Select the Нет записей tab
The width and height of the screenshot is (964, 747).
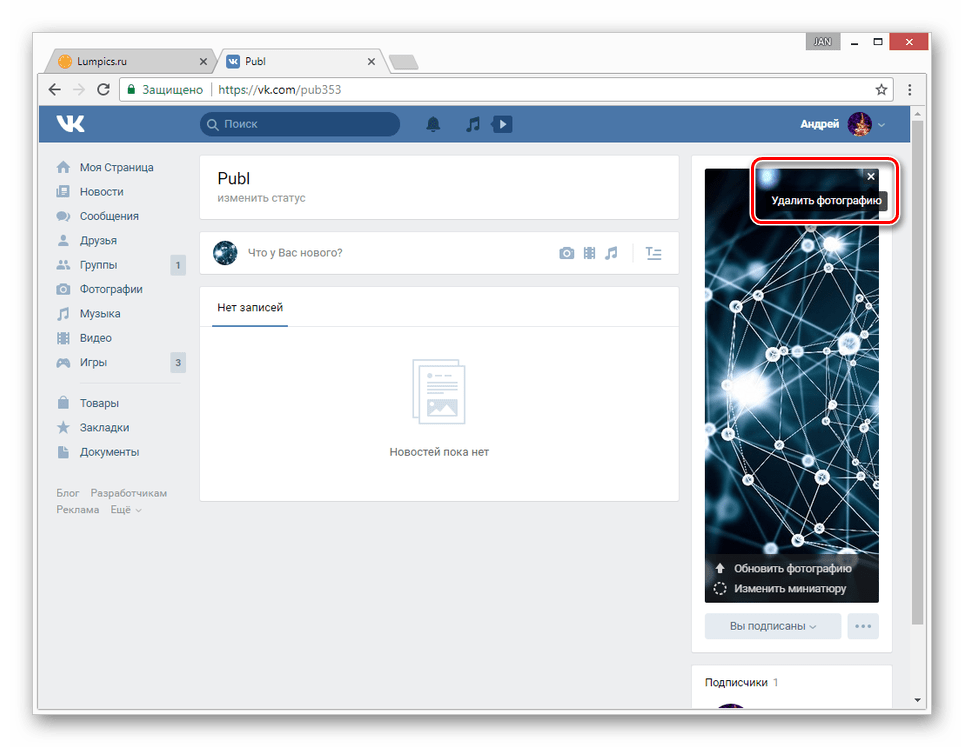pyautogui.click(x=250, y=307)
